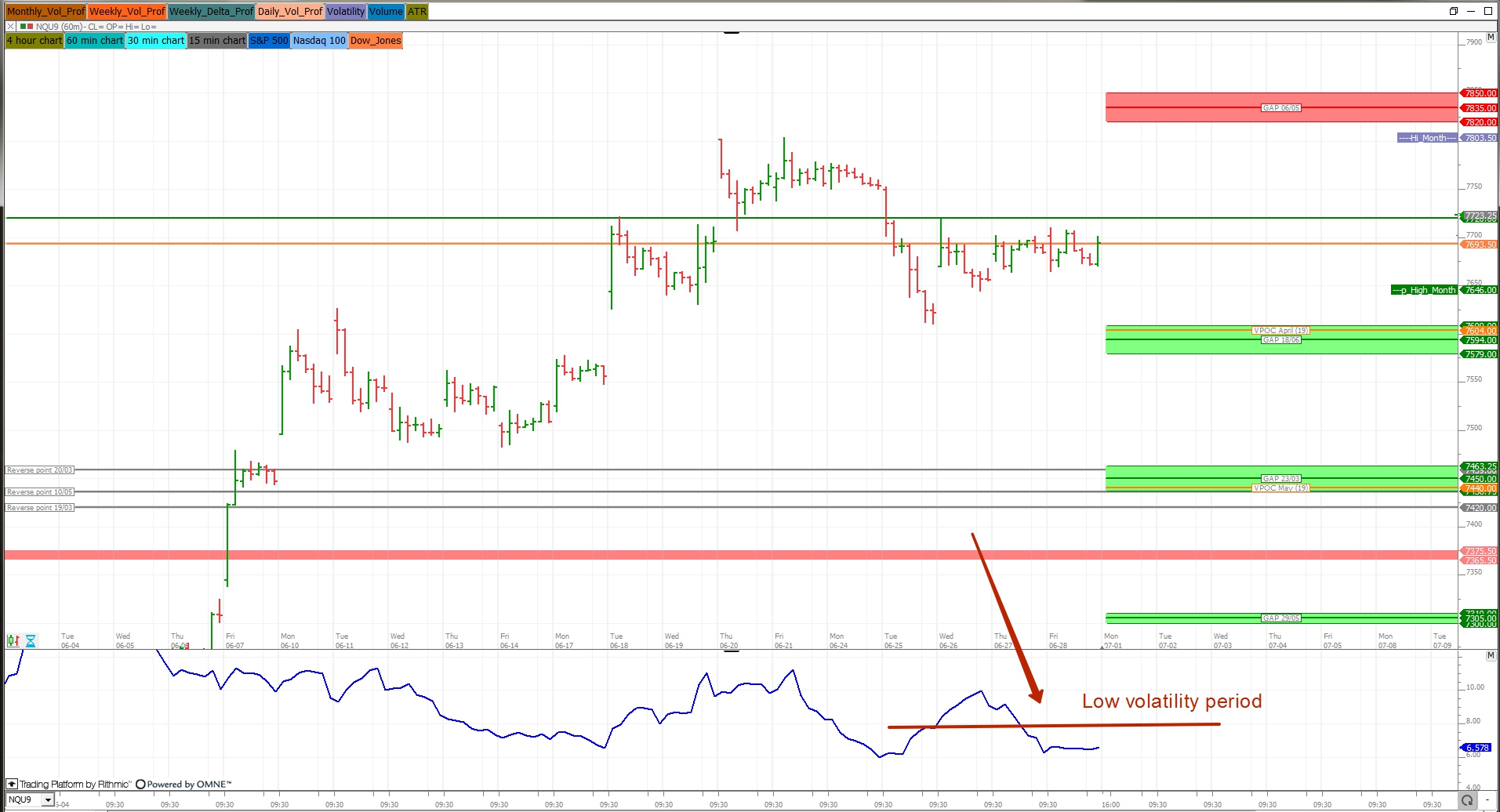Open the S&P 500 chart
Screen dimensions: 1500x812
click(x=269, y=41)
